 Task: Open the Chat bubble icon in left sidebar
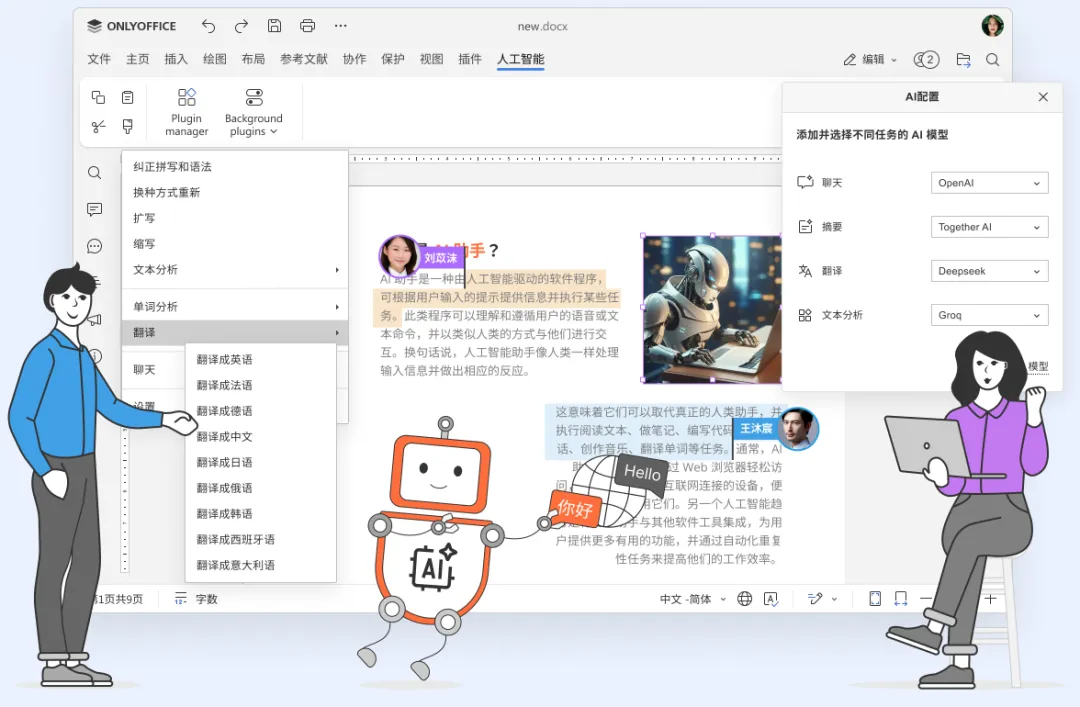94,246
